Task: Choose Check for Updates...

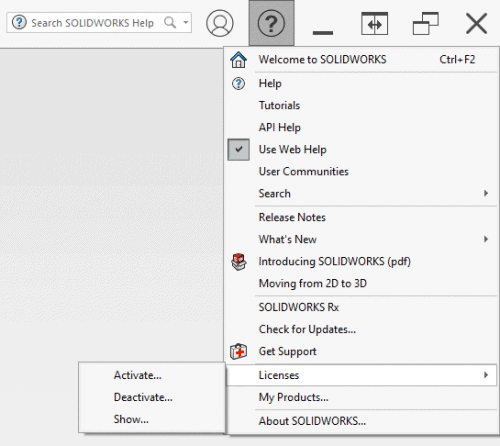Action: click(x=362, y=329)
